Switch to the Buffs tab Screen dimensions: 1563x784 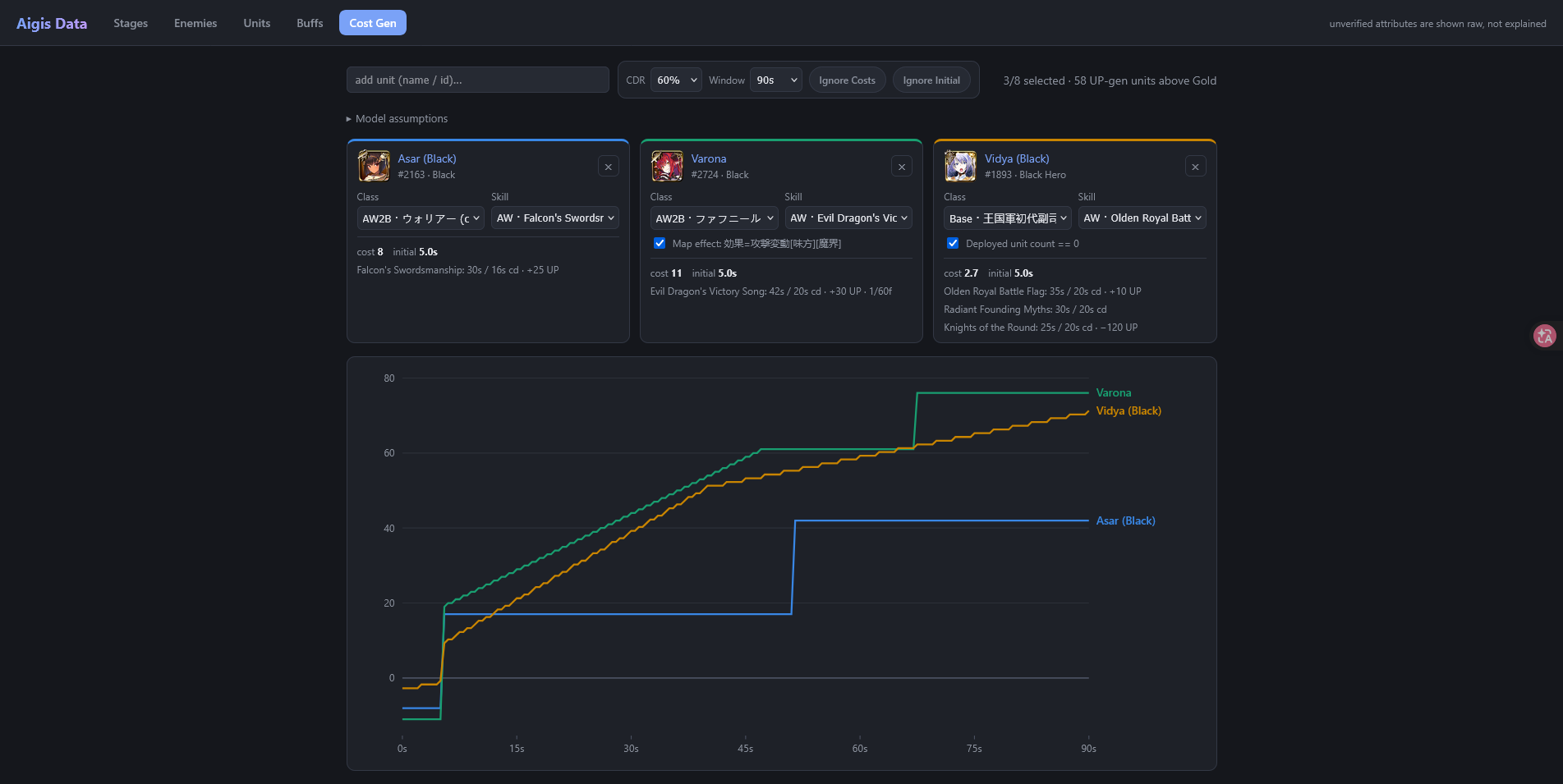pyautogui.click(x=310, y=23)
